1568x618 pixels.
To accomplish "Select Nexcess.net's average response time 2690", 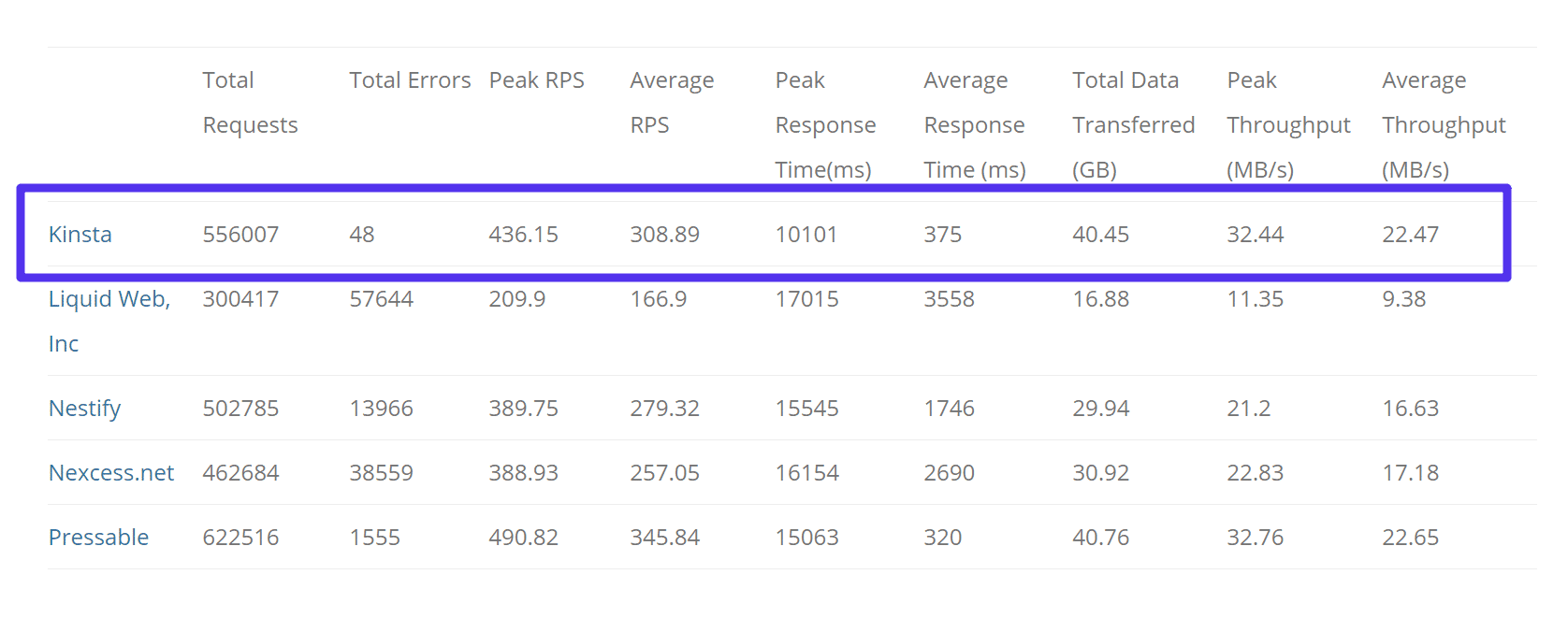I will (x=949, y=473).
